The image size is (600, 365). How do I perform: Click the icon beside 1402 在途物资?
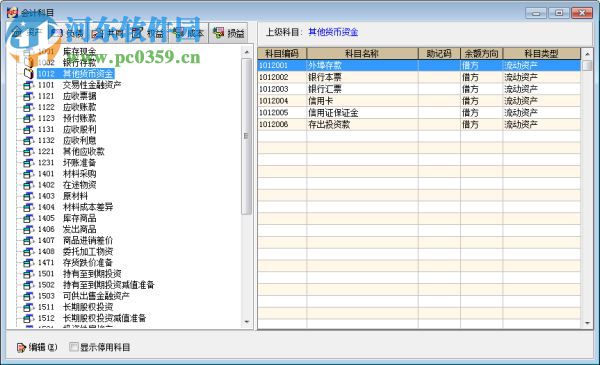tap(29, 185)
